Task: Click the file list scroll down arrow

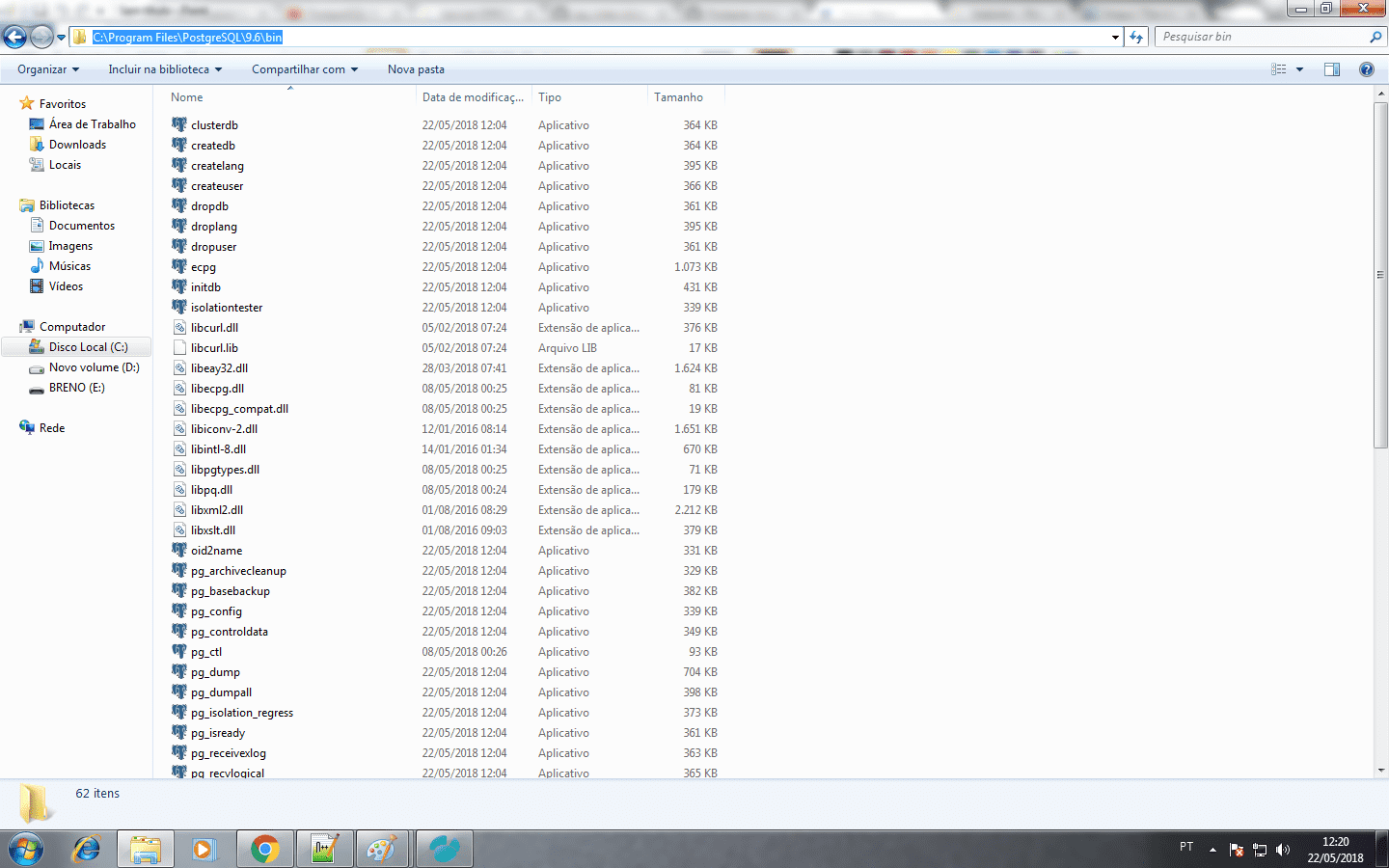Action: click(1381, 771)
